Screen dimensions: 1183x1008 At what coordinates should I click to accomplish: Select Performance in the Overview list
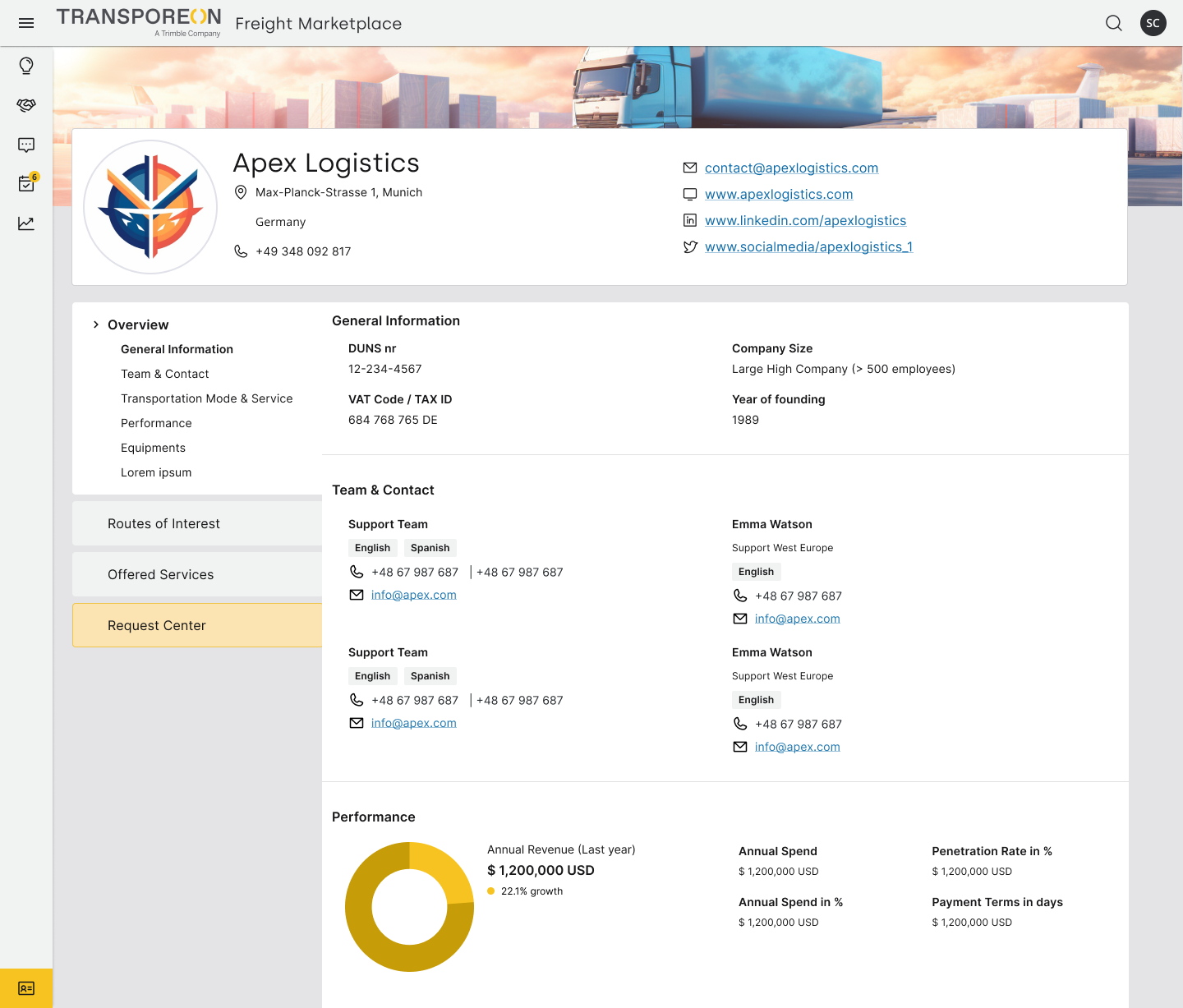(156, 423)
